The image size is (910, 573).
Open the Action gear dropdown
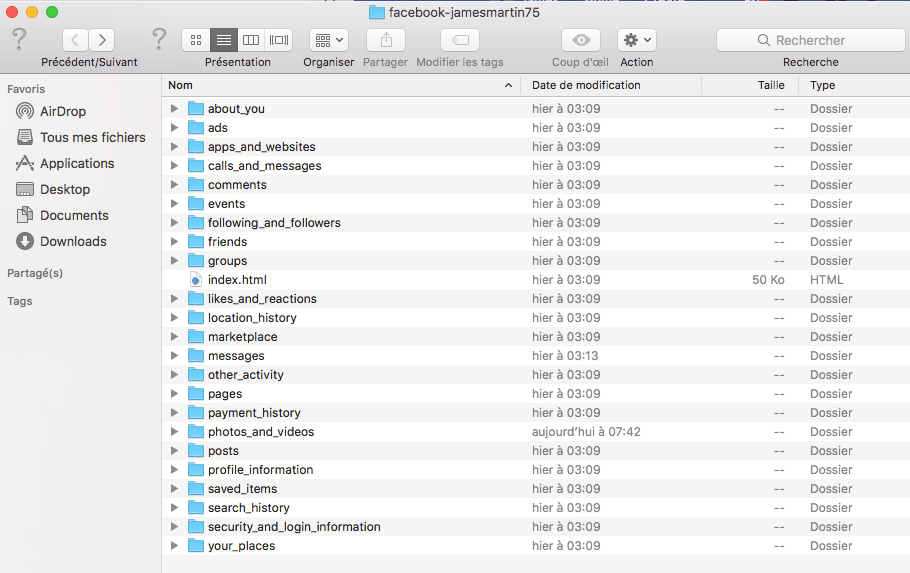tap(636, 40)
